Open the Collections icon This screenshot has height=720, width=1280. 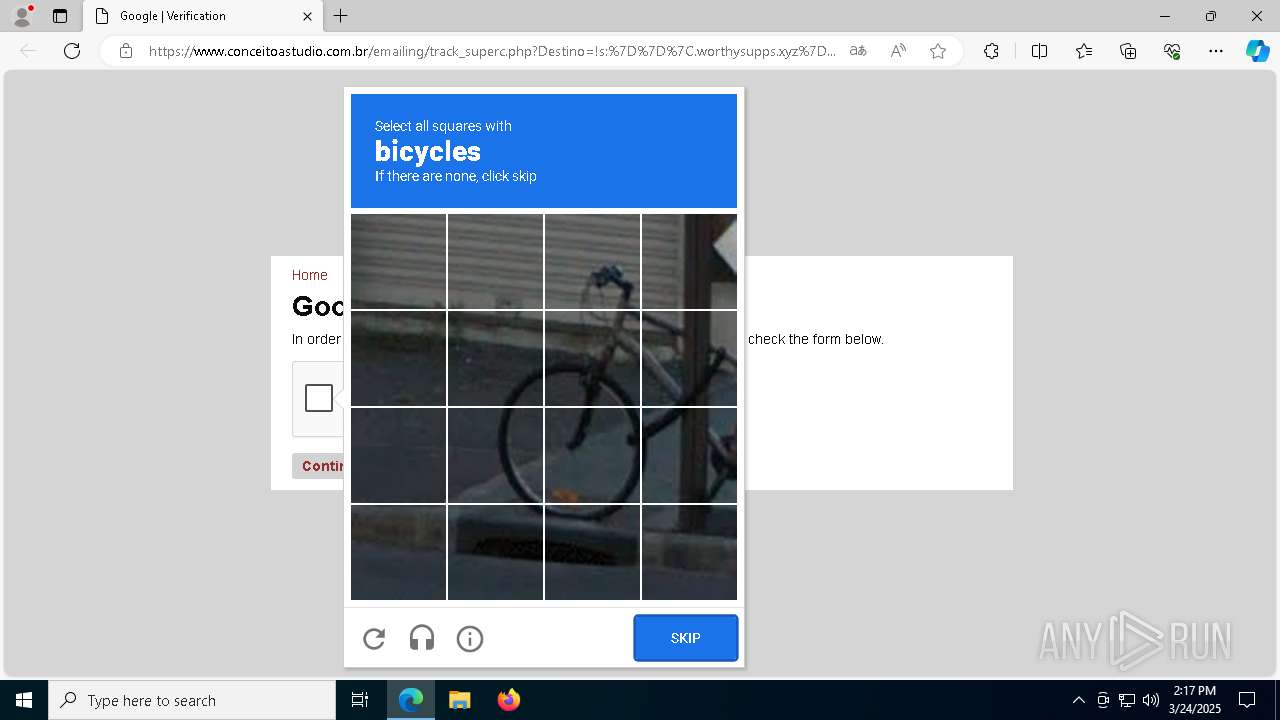pos(1128,51)
